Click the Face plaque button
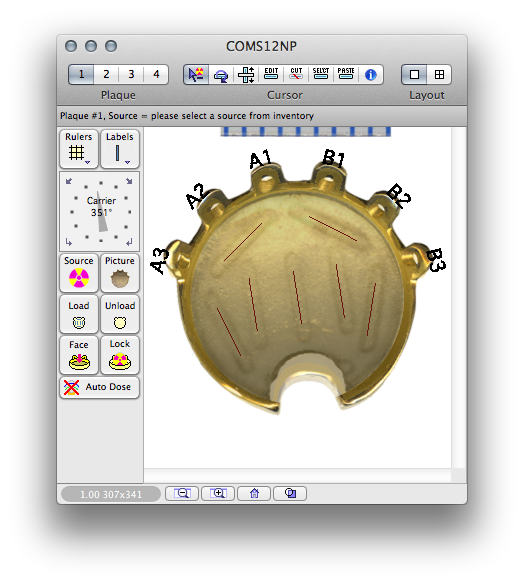The image size is (524, 583). [79, 355]
